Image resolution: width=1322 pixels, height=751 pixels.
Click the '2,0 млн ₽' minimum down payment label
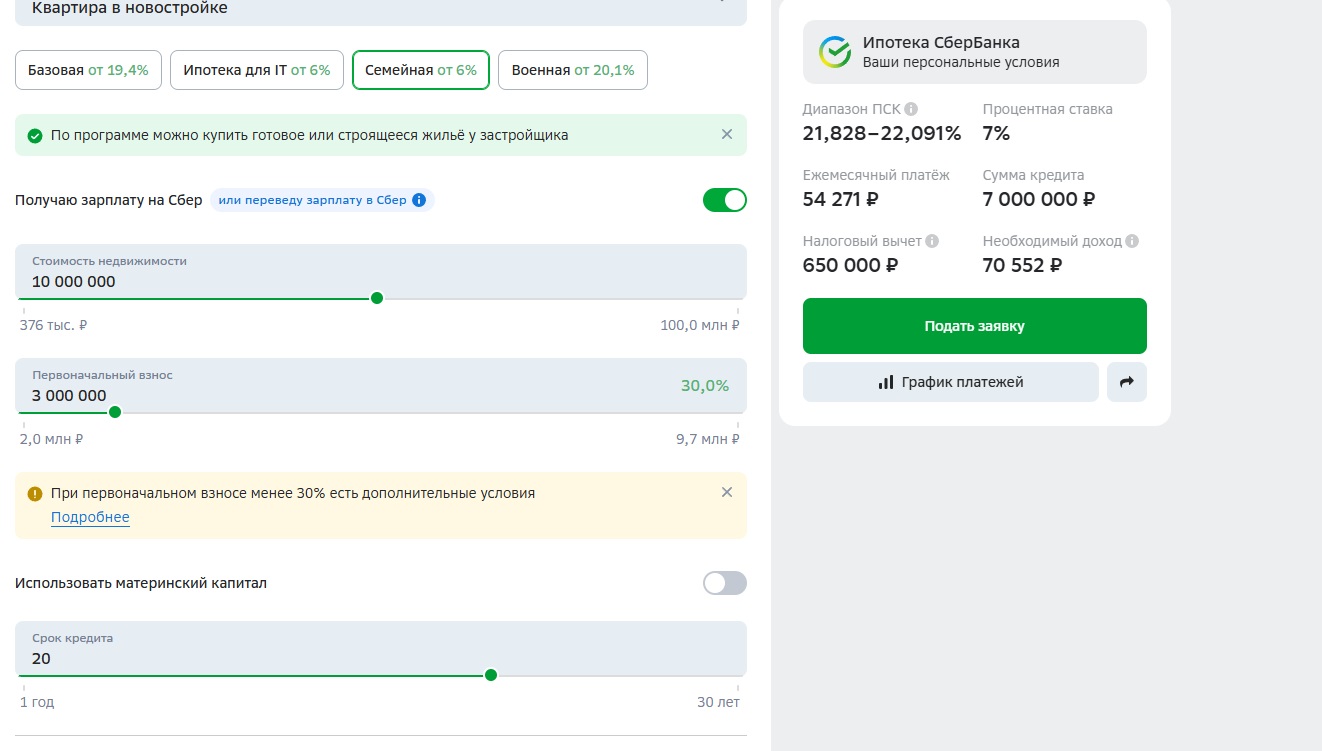tap(52, 439)
